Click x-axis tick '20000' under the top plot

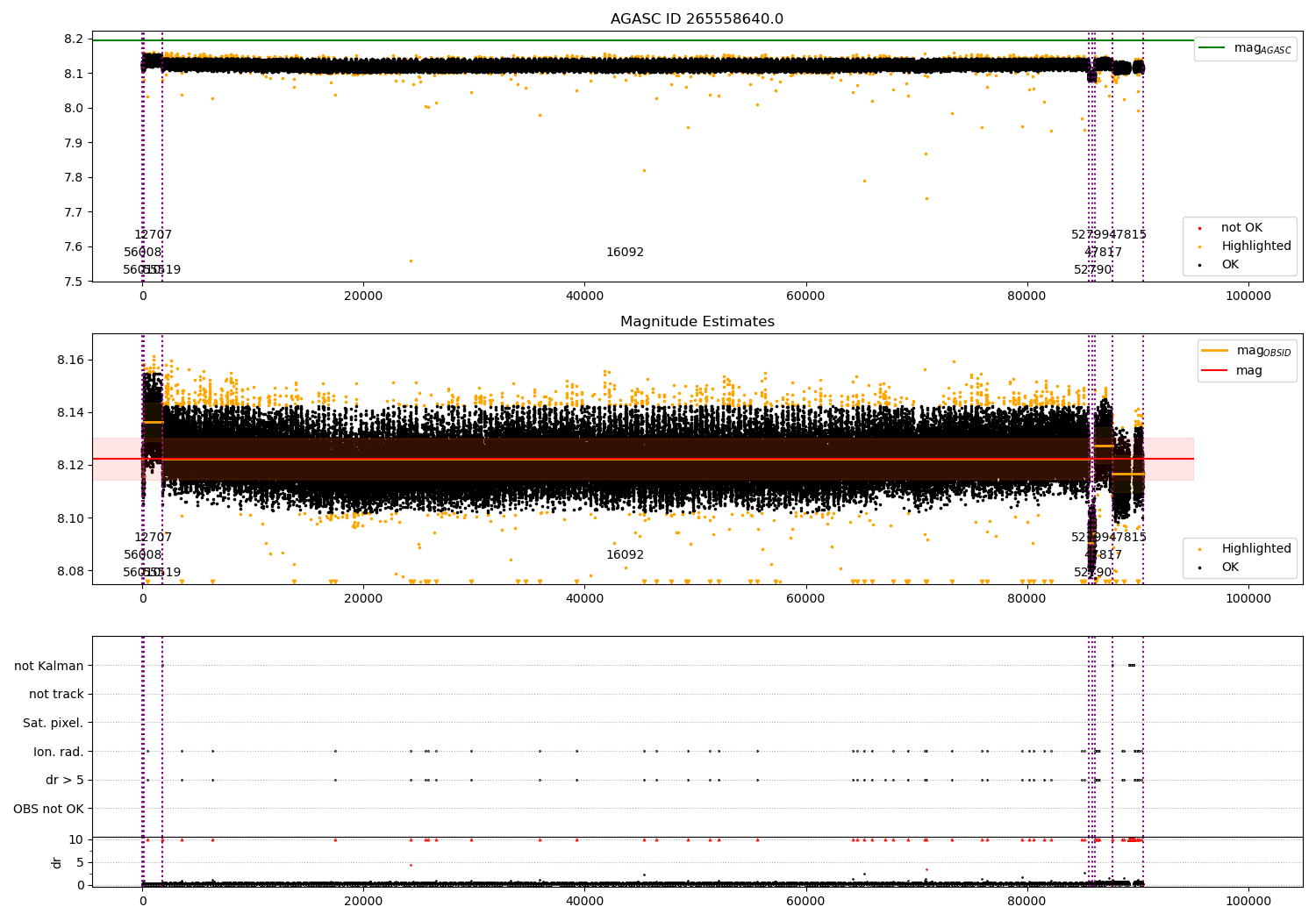point(363,296)
